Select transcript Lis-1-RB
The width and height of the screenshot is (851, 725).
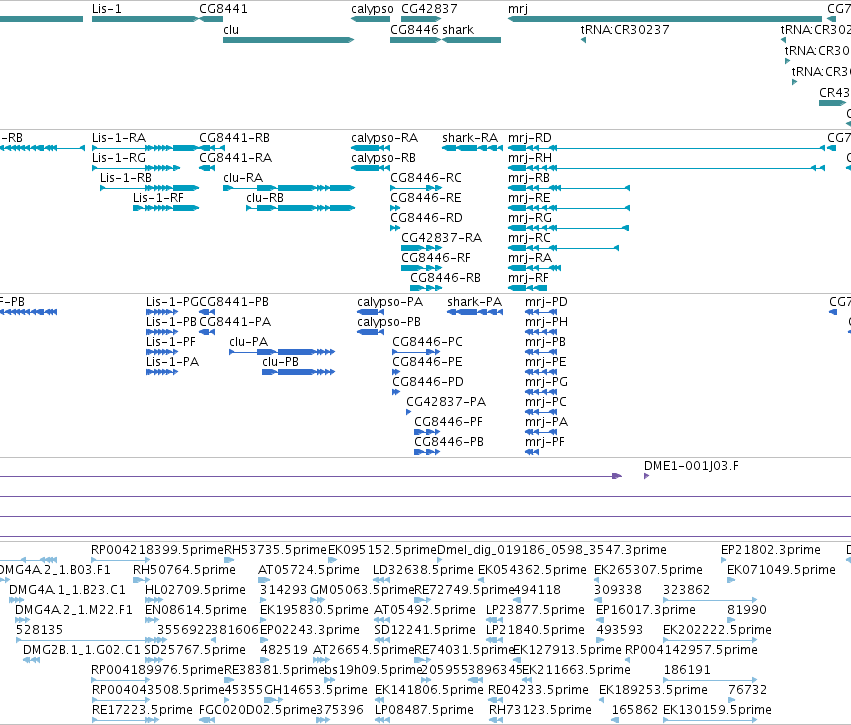tap(126, 178)
